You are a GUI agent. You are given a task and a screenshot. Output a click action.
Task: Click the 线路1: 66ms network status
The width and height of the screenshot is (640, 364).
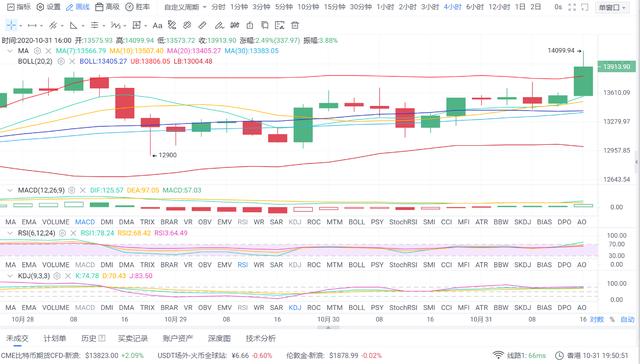519,355
